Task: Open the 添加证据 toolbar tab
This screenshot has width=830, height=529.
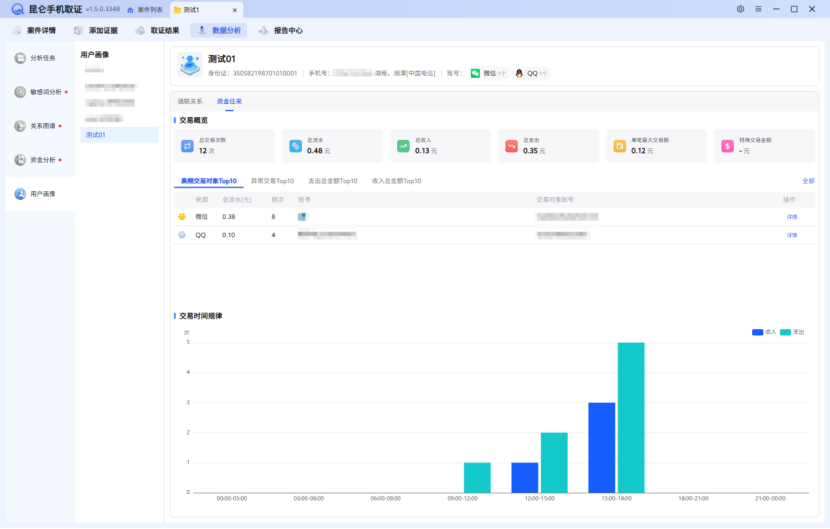Action: [x=96, y=31]
